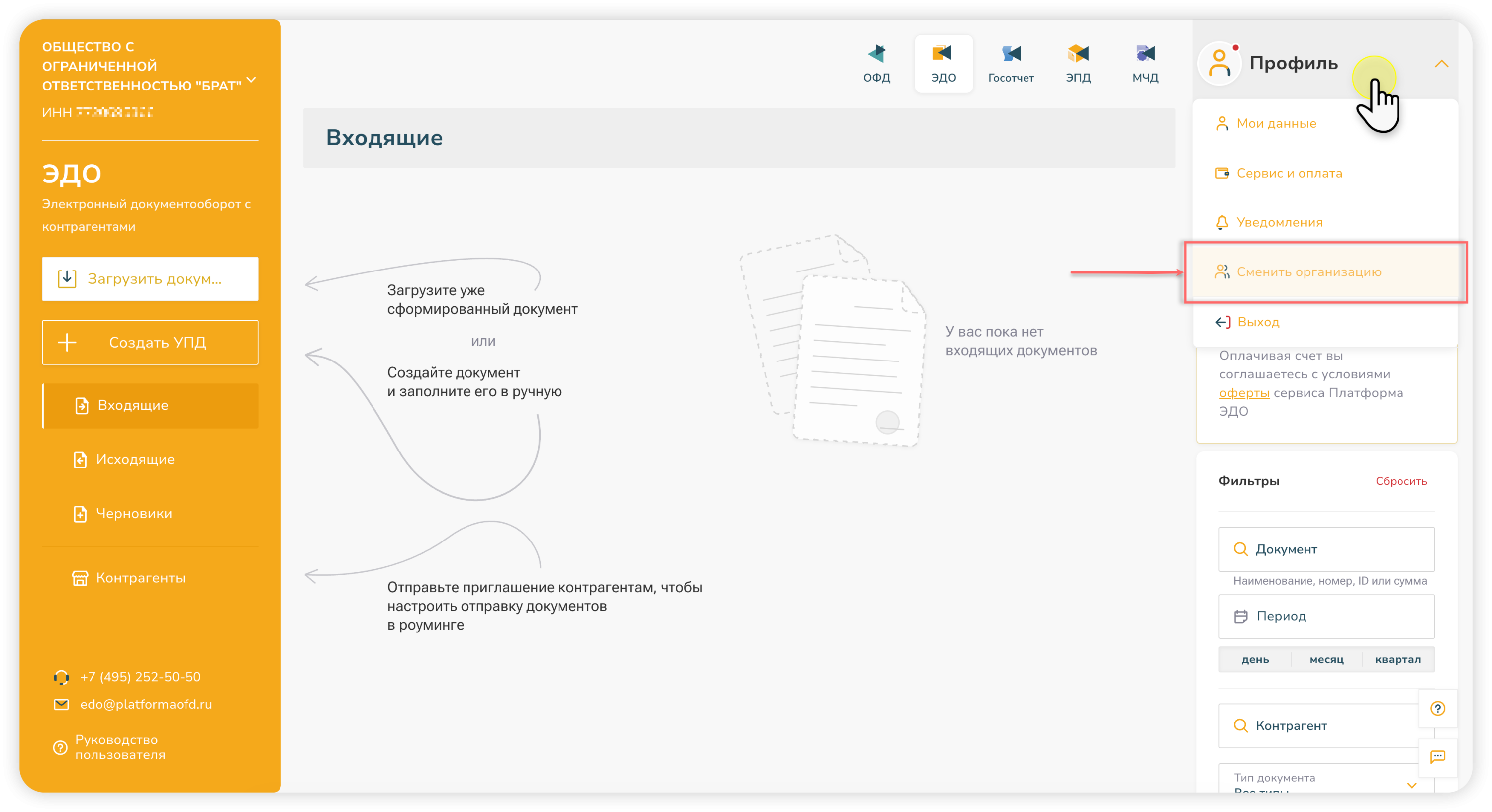Open Руководство пользователя help link
This screenshot has width=1492, height=812.
(120, 747)
